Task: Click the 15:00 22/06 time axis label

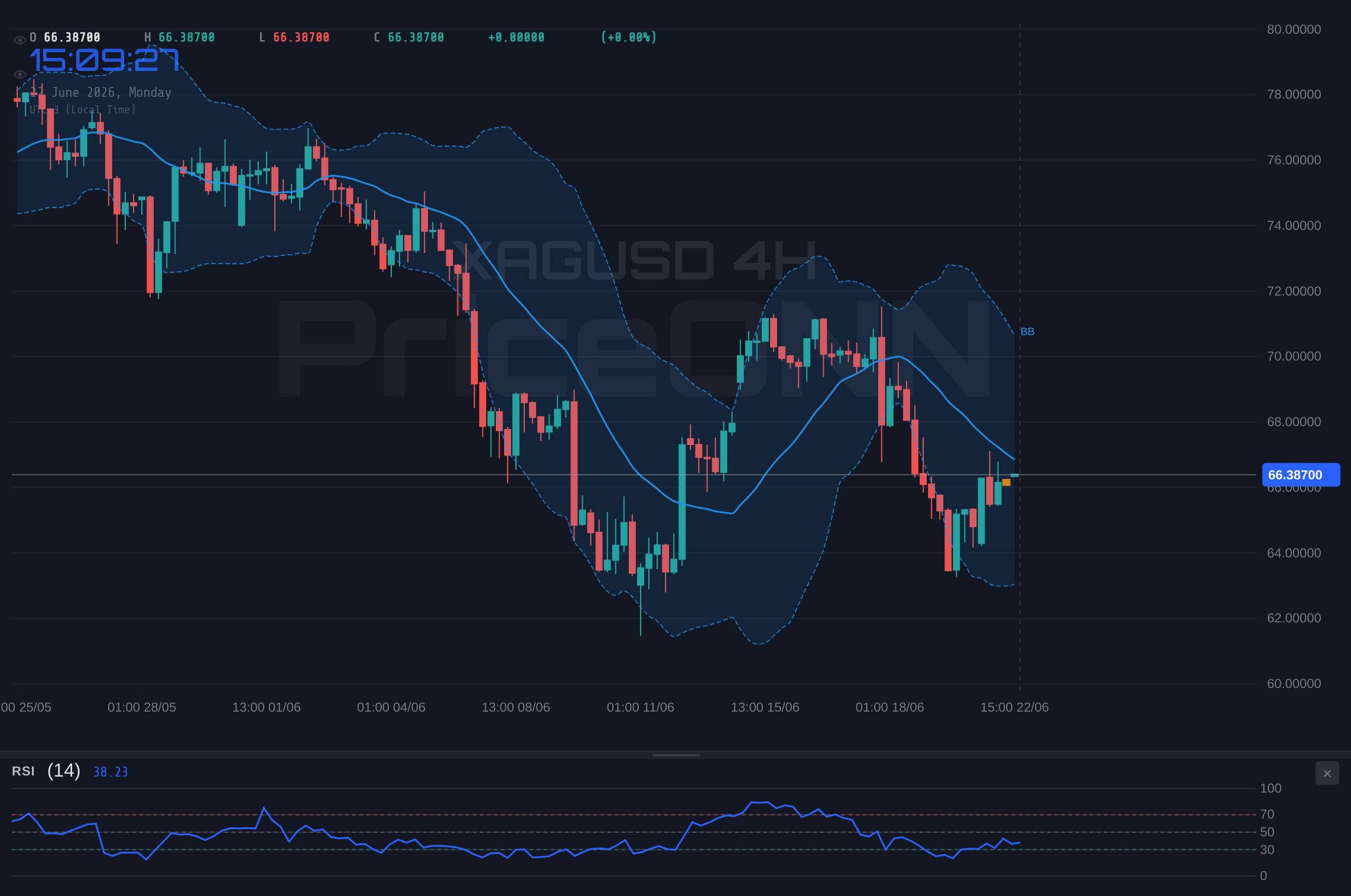Action: pyautogui.click(x=1015, y=707)
